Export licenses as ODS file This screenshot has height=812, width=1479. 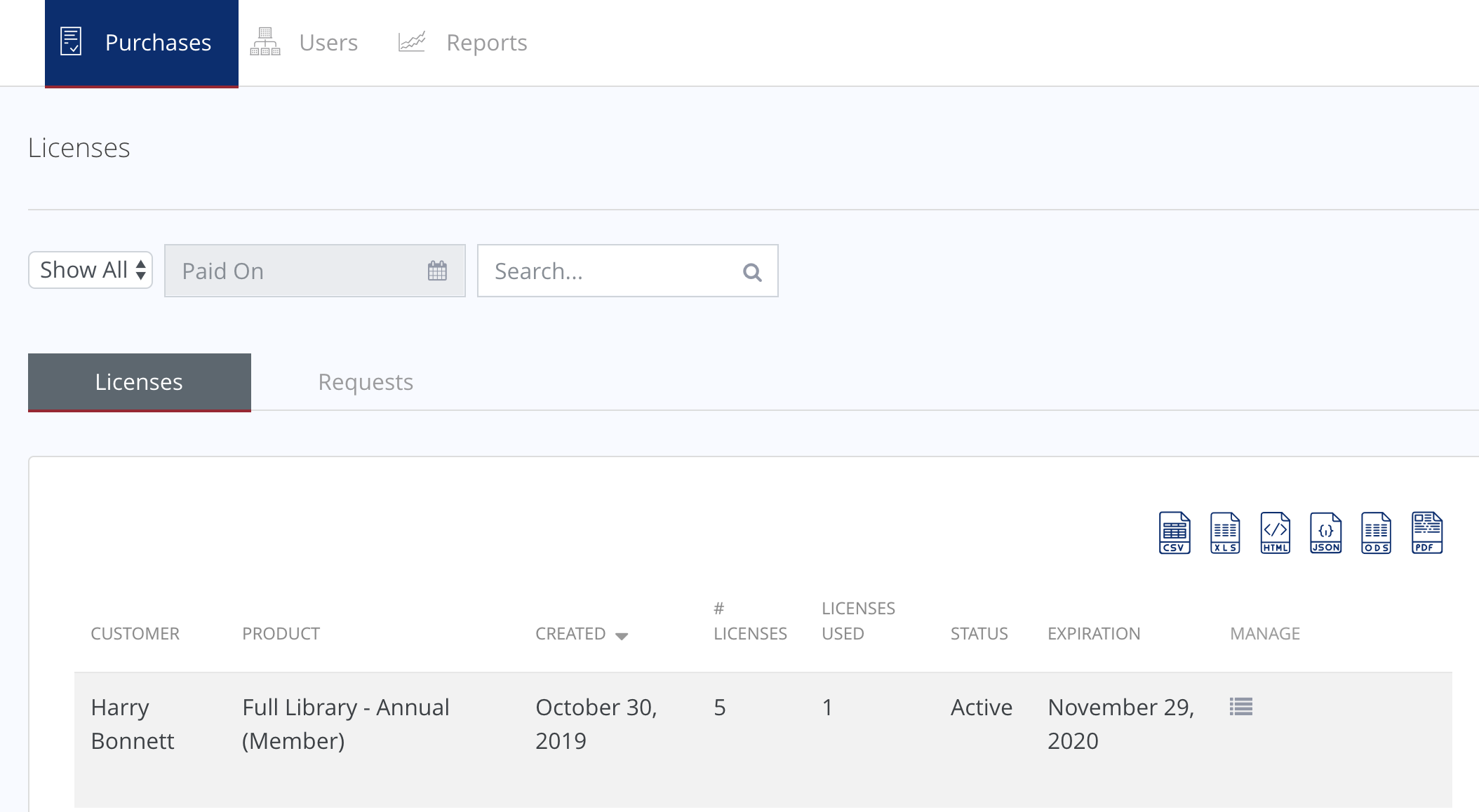(1377, 533)
